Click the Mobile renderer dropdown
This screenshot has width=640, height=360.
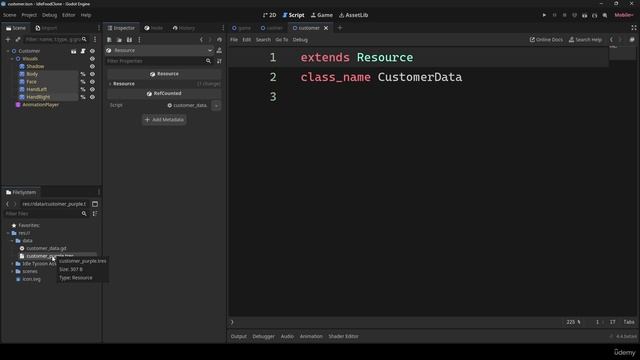624,15
